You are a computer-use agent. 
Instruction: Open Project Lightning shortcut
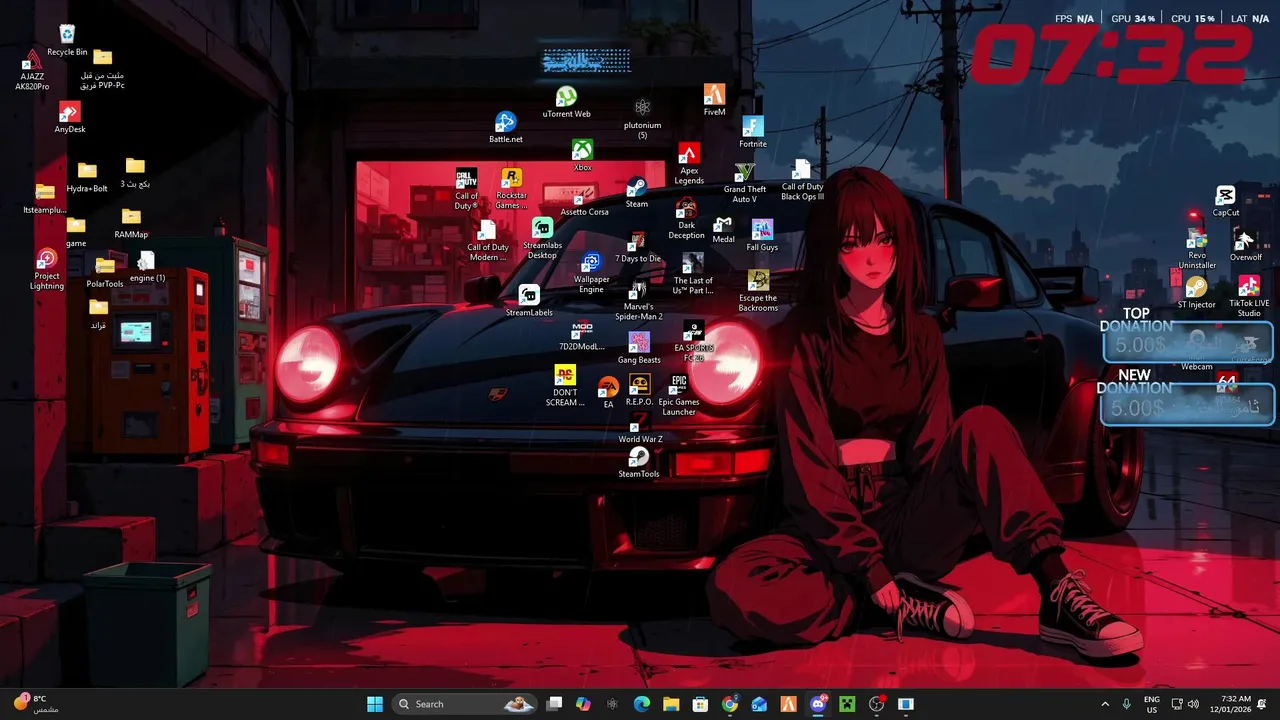pos(46,269)
